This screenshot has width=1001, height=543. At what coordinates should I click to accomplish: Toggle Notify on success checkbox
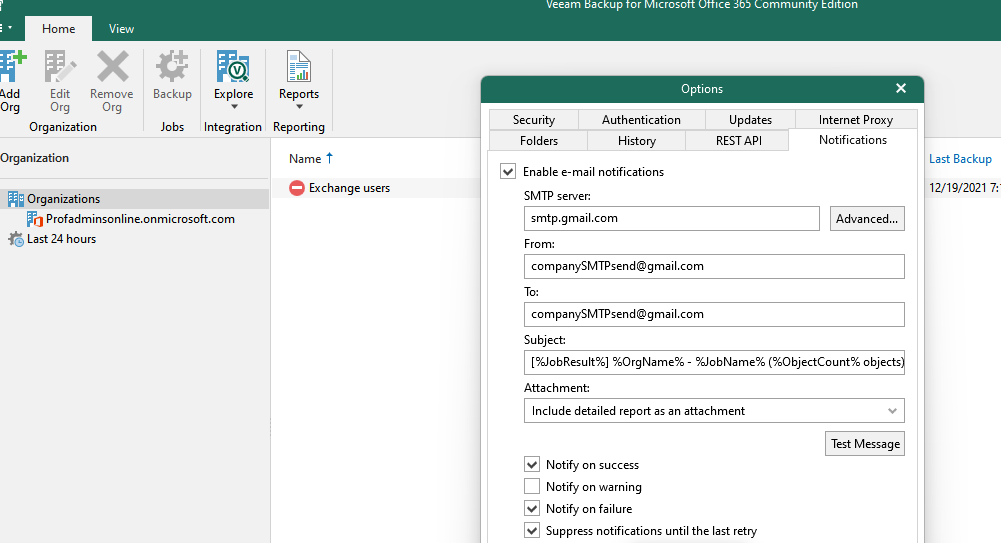[532, 465]
